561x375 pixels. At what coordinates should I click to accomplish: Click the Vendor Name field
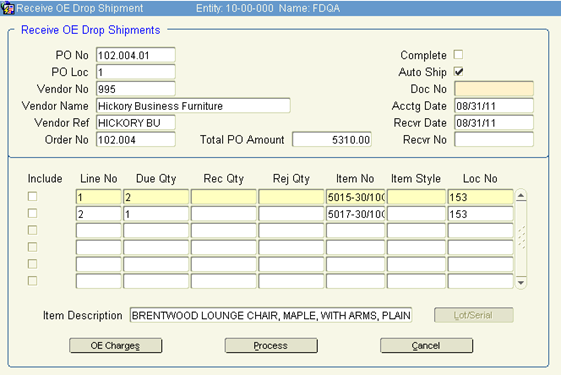[193, 106]
